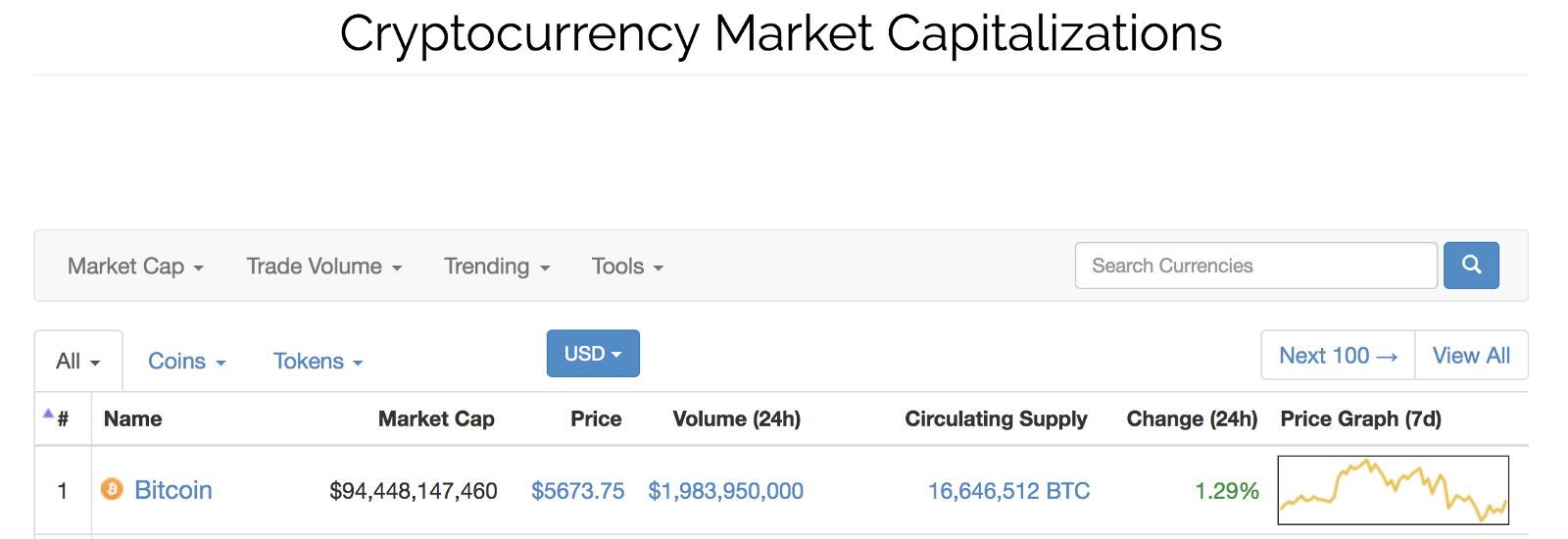The height and width of the screenshot is (539, 1568).
Task: Expand the Trade Volume dropdown
Action: (323, 267)
